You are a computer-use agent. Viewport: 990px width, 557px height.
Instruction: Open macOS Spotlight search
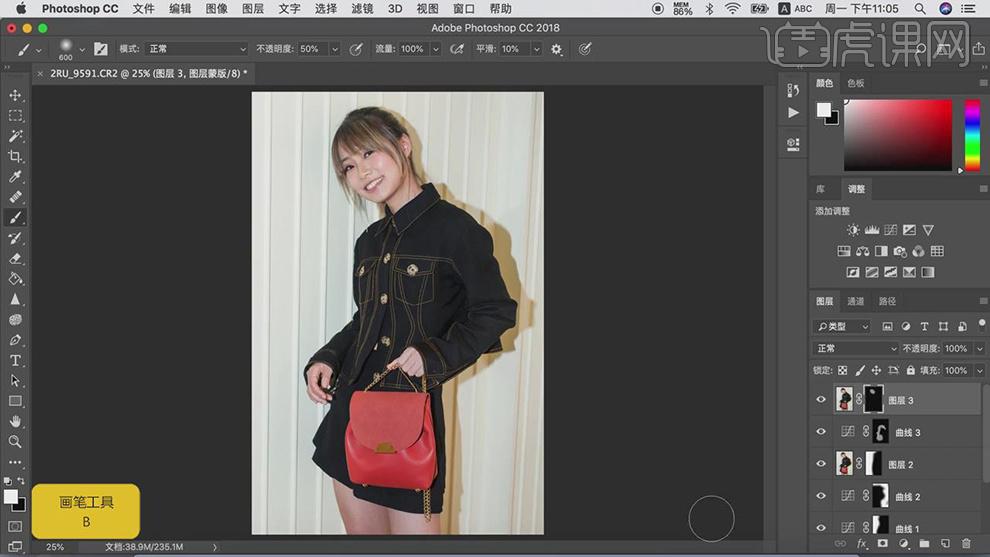coord(920,9)
